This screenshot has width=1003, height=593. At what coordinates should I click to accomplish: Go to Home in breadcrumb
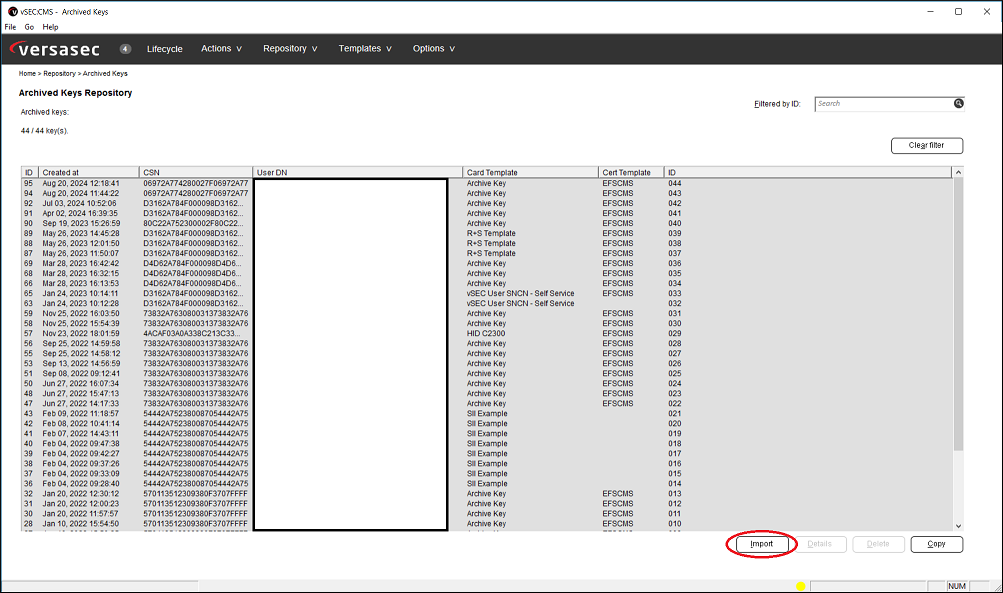pos(27,74)
